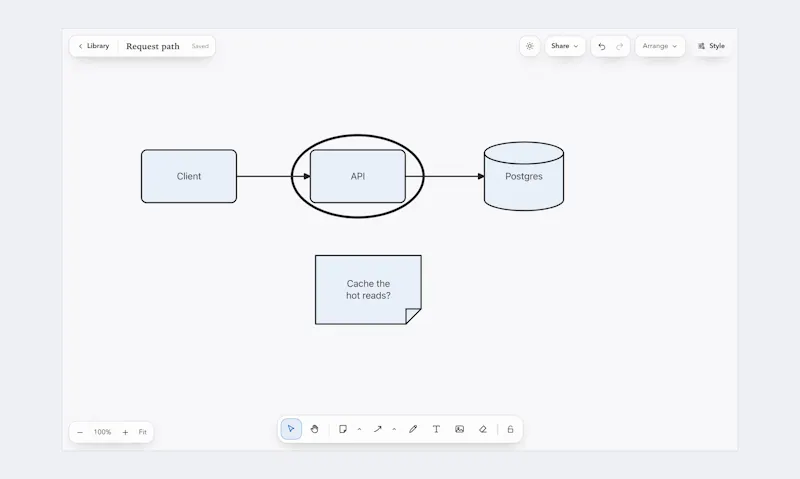Choose the sticky note shape tool

point(343,429)
